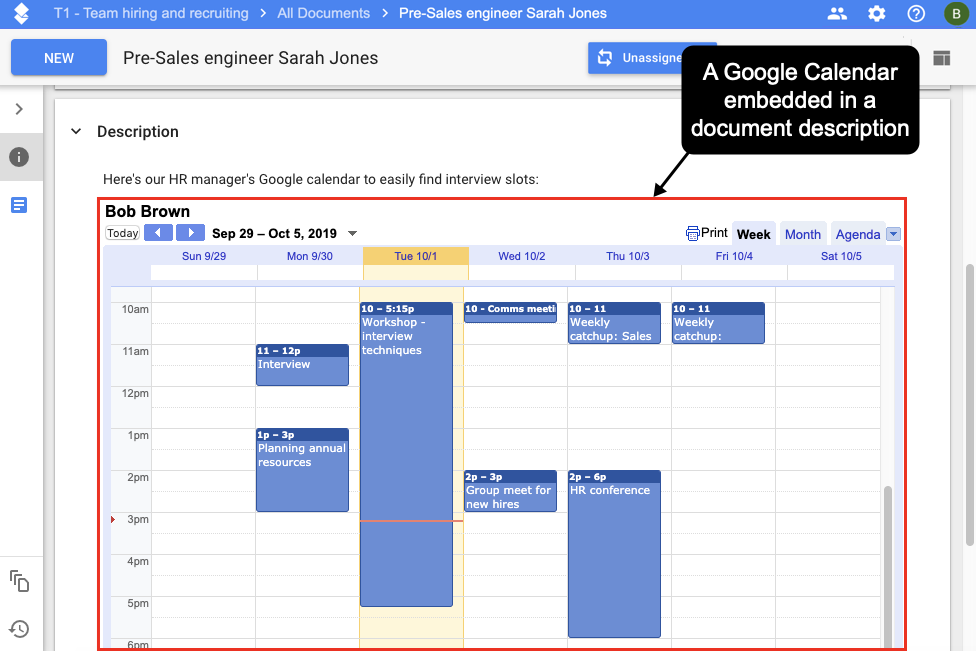Screen dimensions: 976x651
Task: Switch calendar to Agenda view
Action: click(x=858, y=234)
